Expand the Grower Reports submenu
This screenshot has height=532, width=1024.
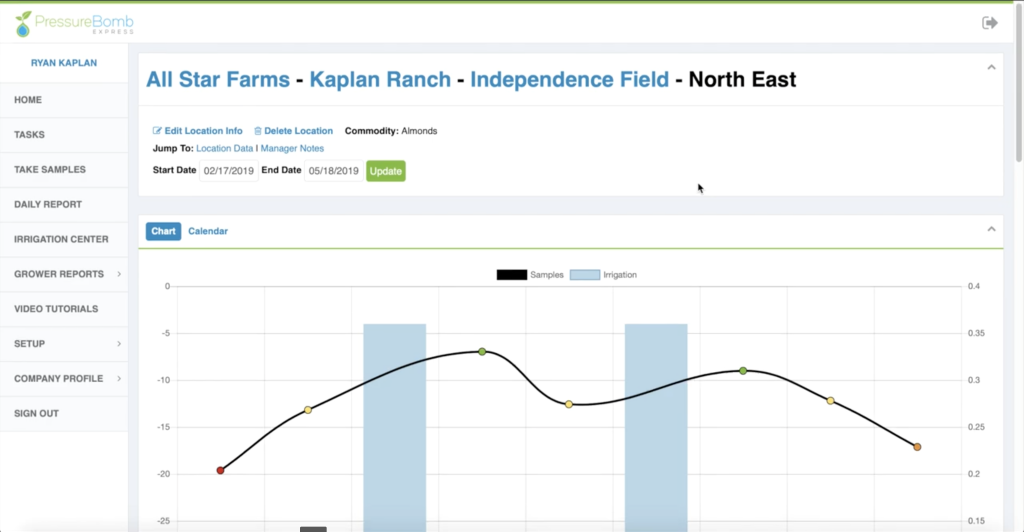(119, 274)
